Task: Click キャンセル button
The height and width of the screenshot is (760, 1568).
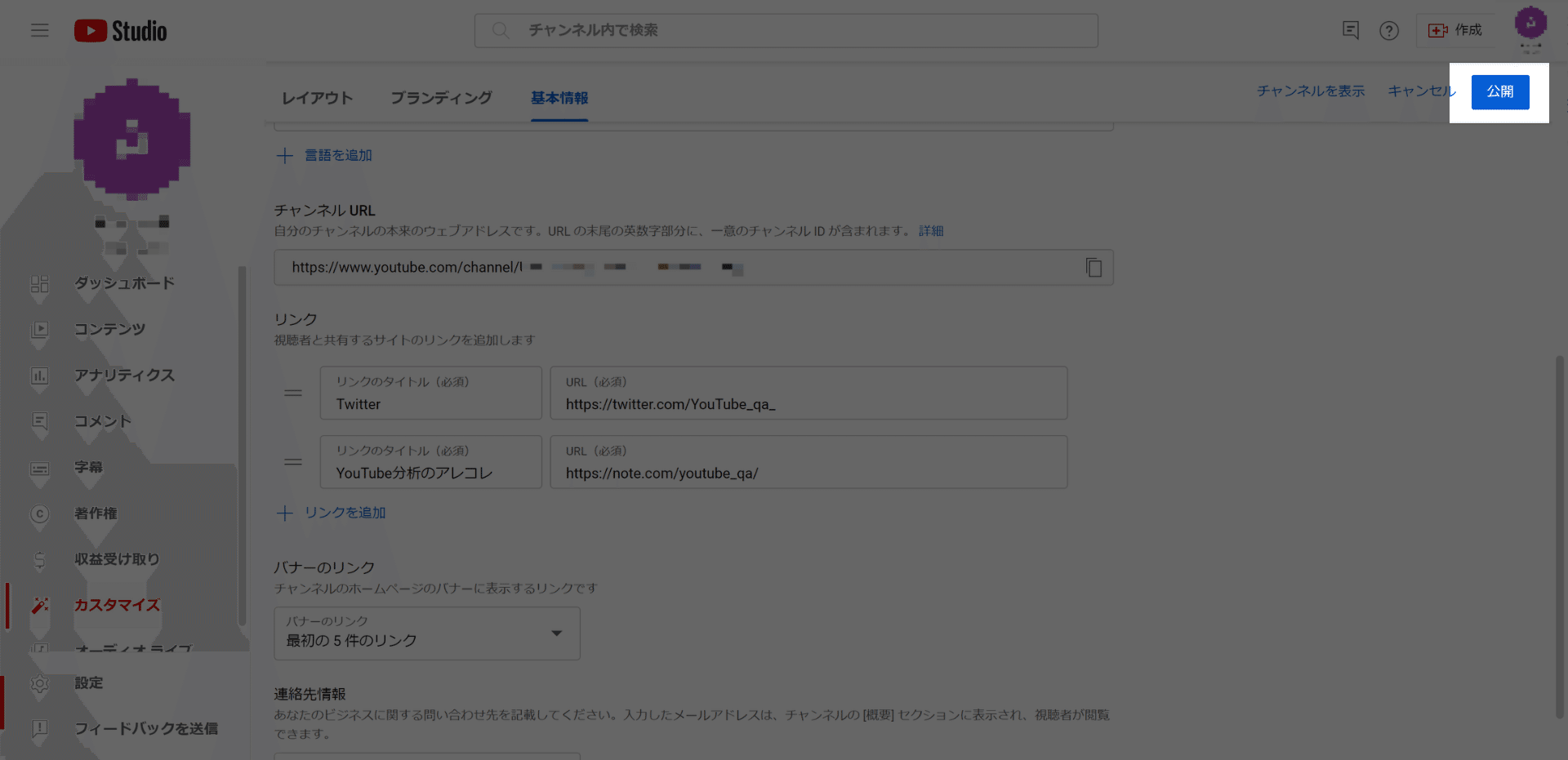Action: (1422, 91)
